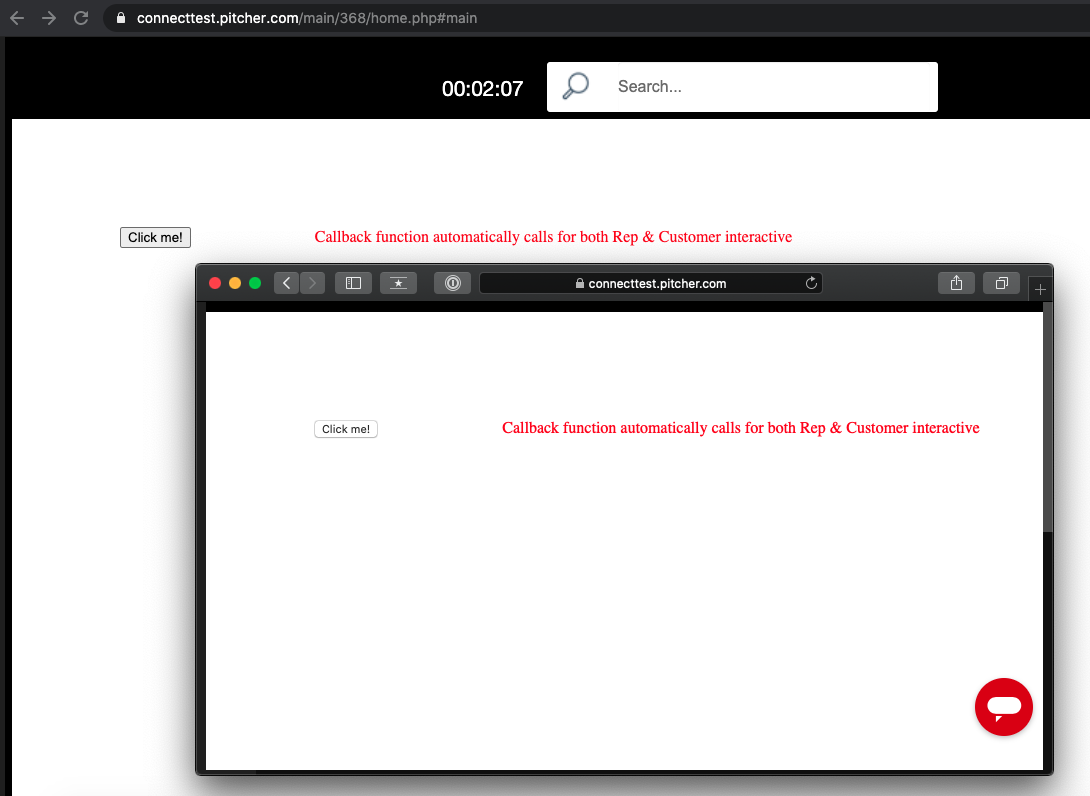Screen dimensions: 1090x796
Task: Show Safari tab overview
Action: point(1001,283)
